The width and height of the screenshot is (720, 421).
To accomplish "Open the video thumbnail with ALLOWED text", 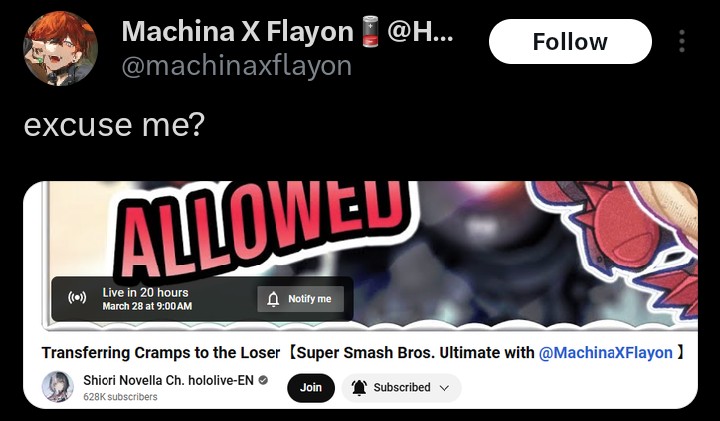I will (370, 256).
